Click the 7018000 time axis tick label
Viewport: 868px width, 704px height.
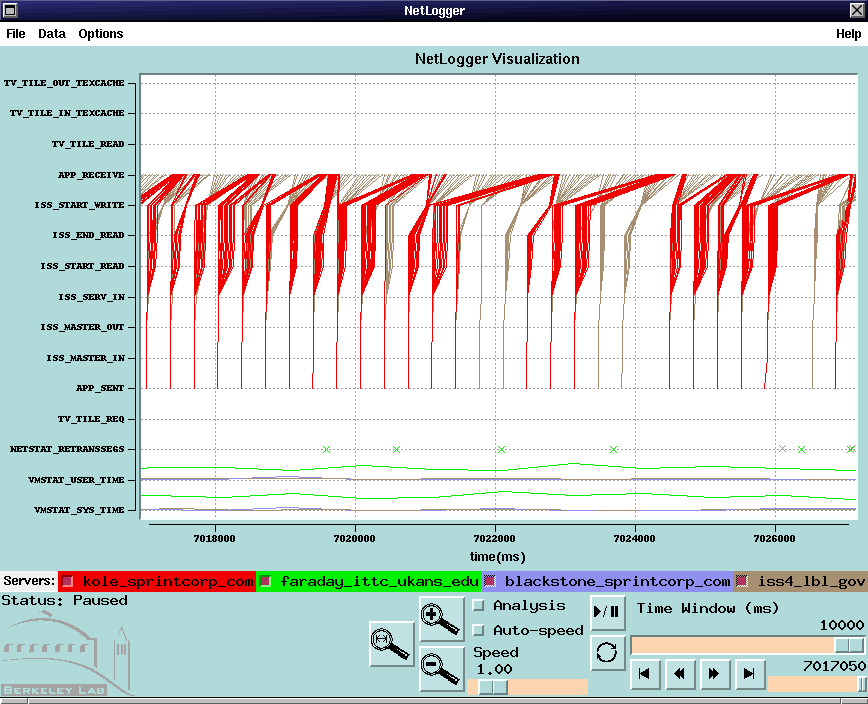[215, 539]
